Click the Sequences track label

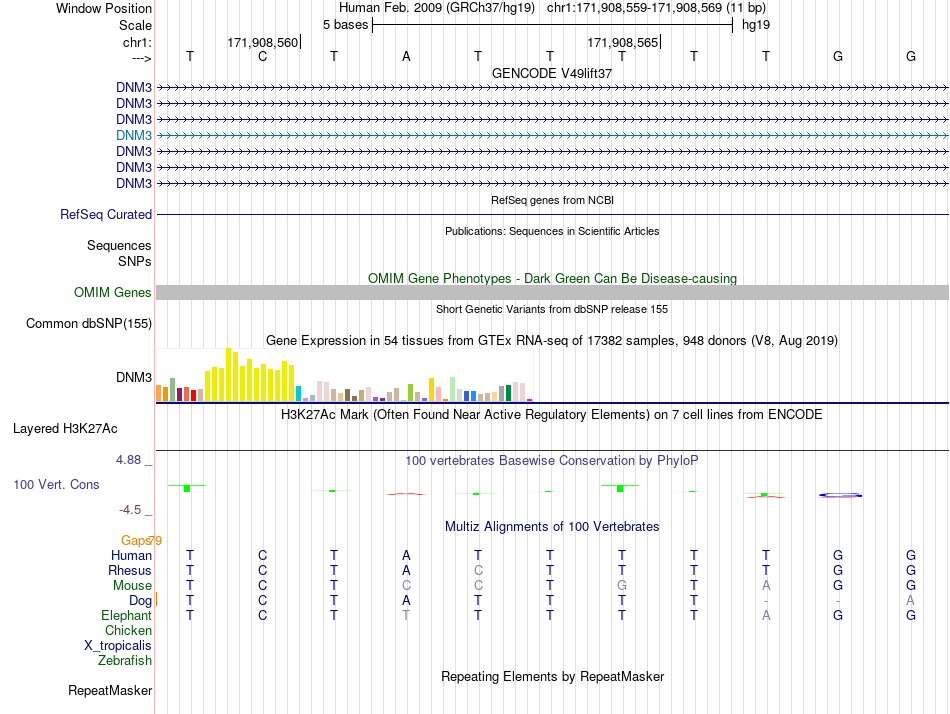pos(119,245)
